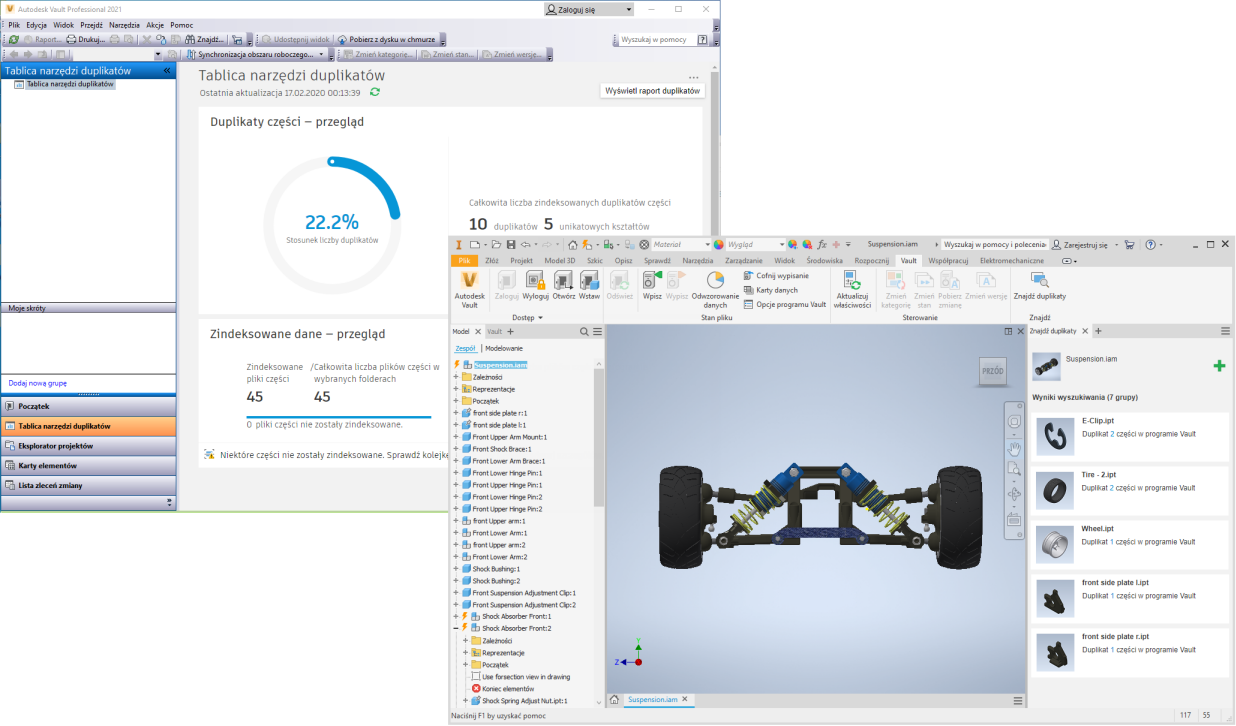The image size is (1236, 726).
Task: Open the Narzędzia menu in Vault
Action: coord(125,24)
